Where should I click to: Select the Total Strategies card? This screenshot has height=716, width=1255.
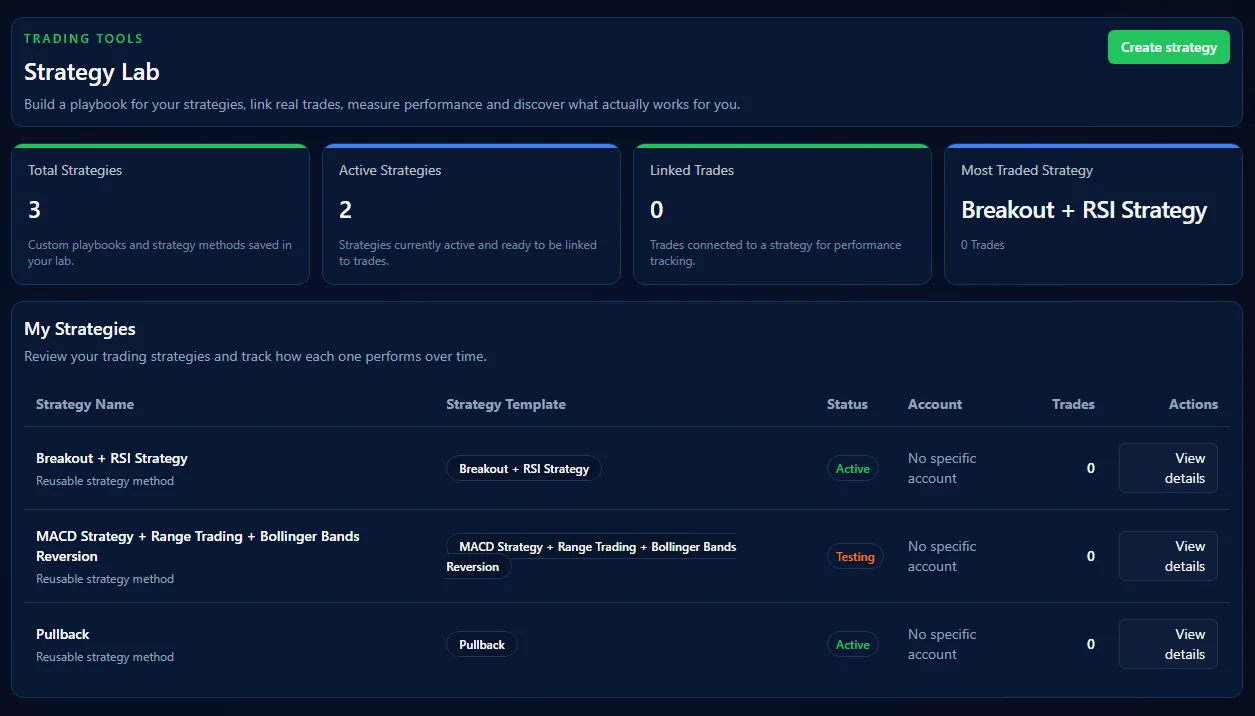160,214
